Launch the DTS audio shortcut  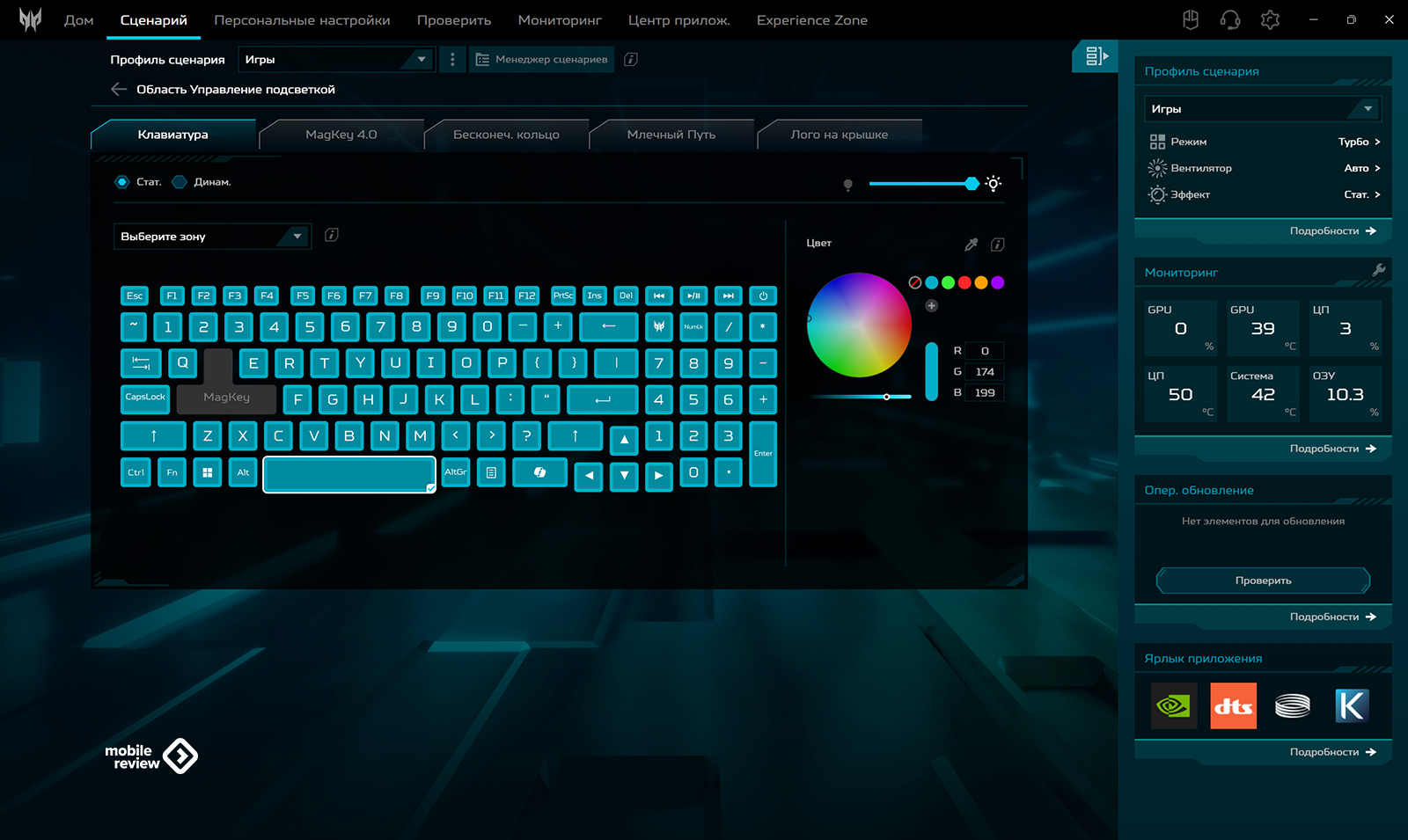pos(1233,705)
